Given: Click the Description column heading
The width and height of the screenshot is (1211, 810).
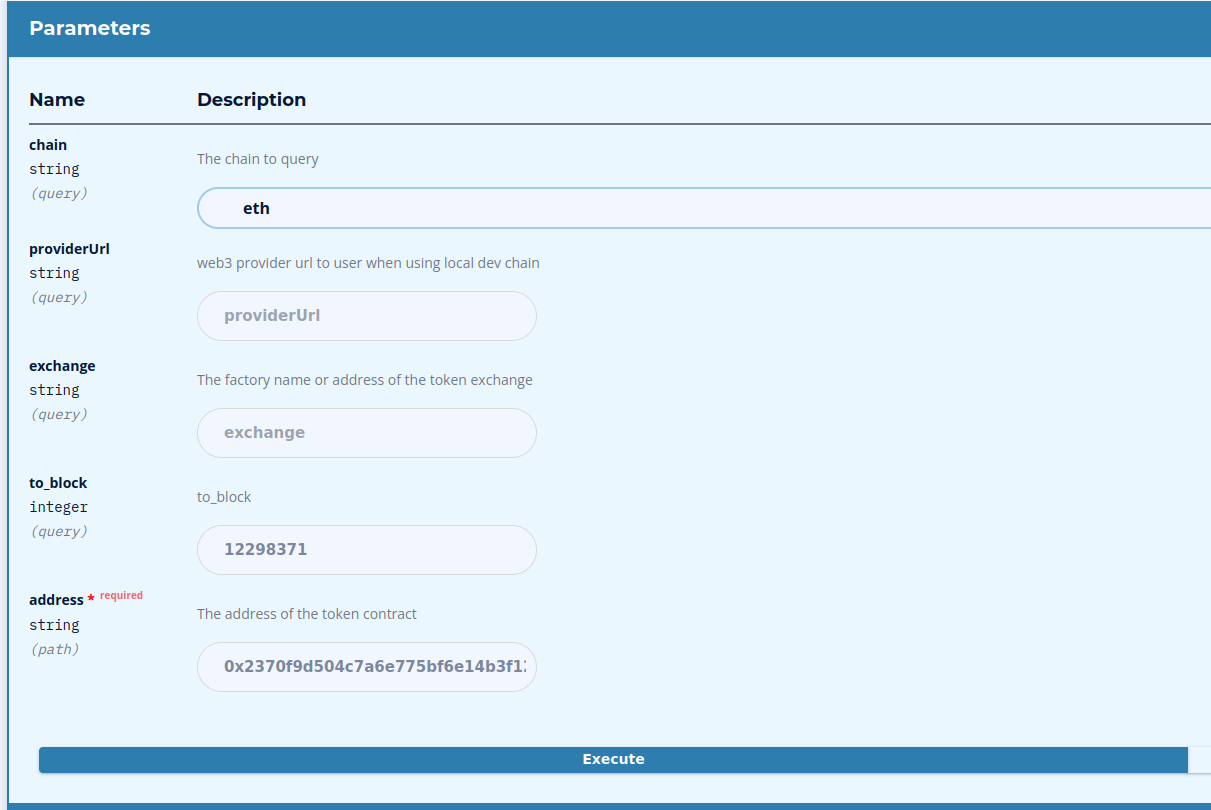Looking at the screenshot, I should click(x=251, y=99).
